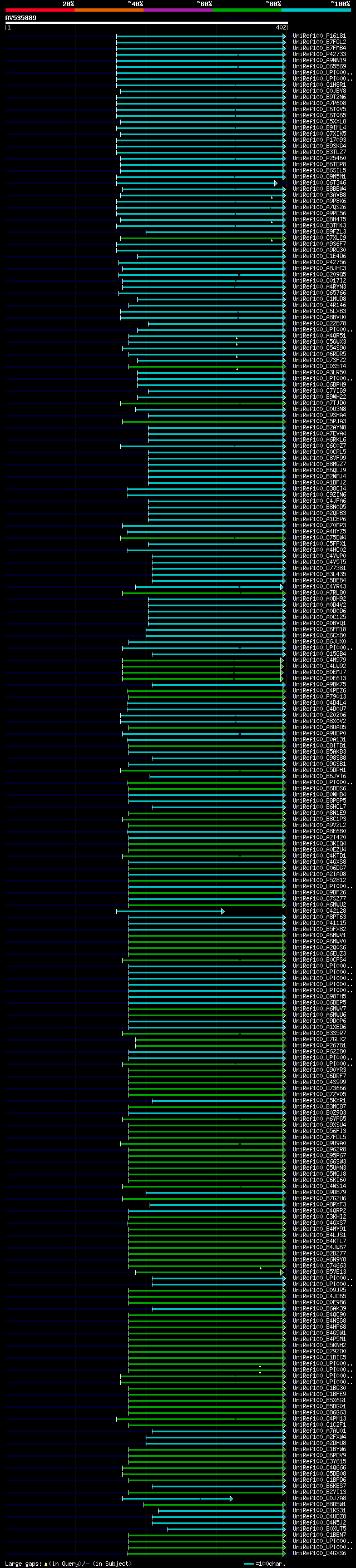Select the UniRef100_B9T2N6 label

click(x=319, y=97)
